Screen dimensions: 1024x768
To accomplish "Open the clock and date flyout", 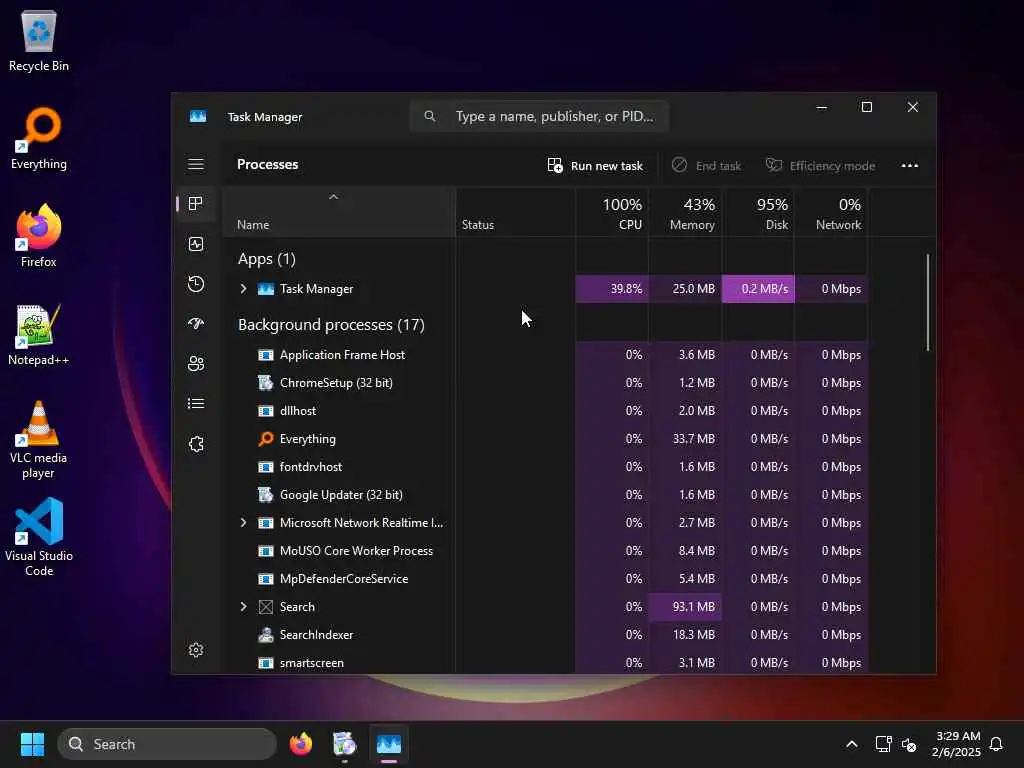I will point(957,744).
